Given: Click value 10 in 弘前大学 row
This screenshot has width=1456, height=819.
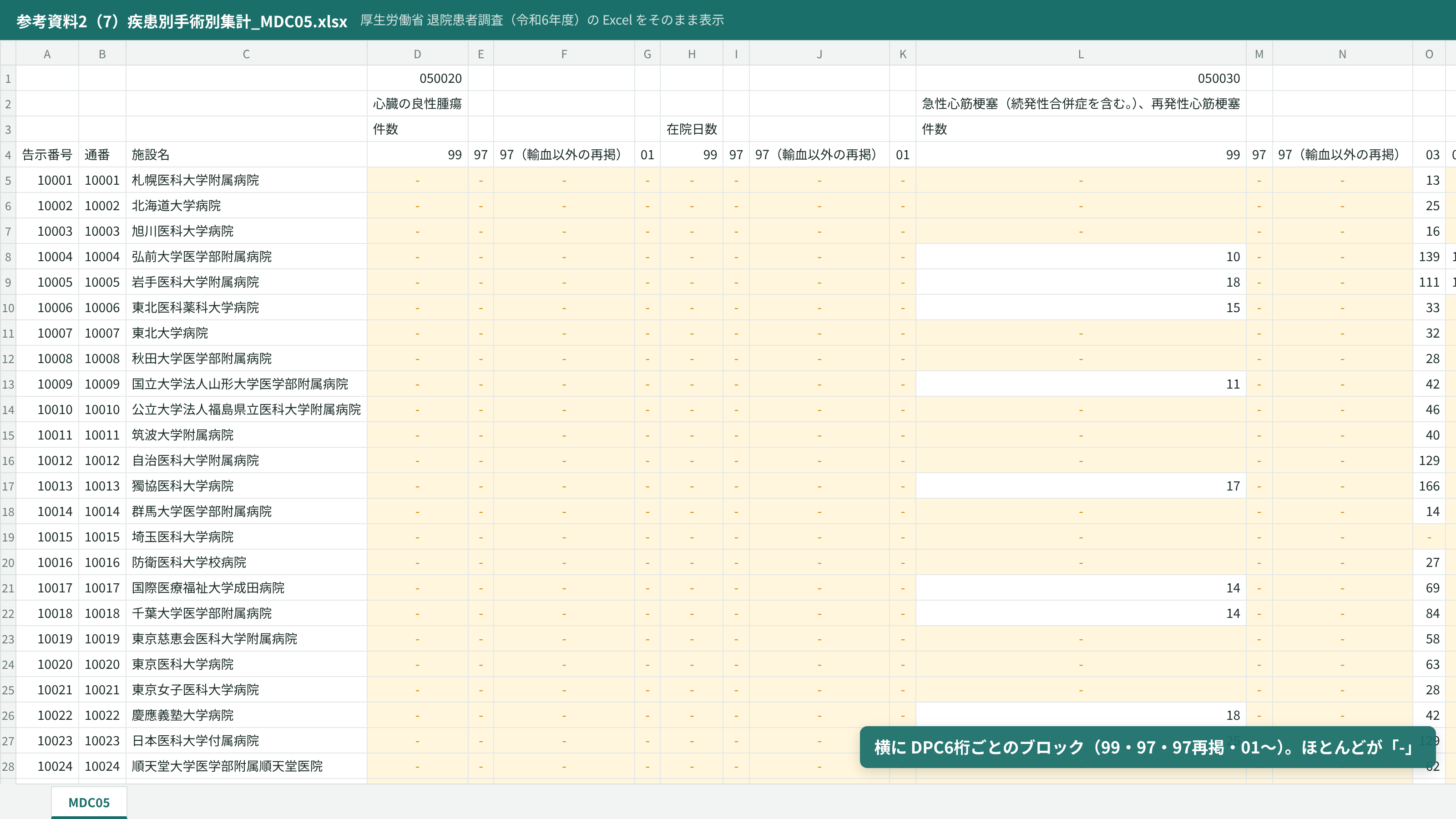Looking at the screenshot, I should 1081,257.
